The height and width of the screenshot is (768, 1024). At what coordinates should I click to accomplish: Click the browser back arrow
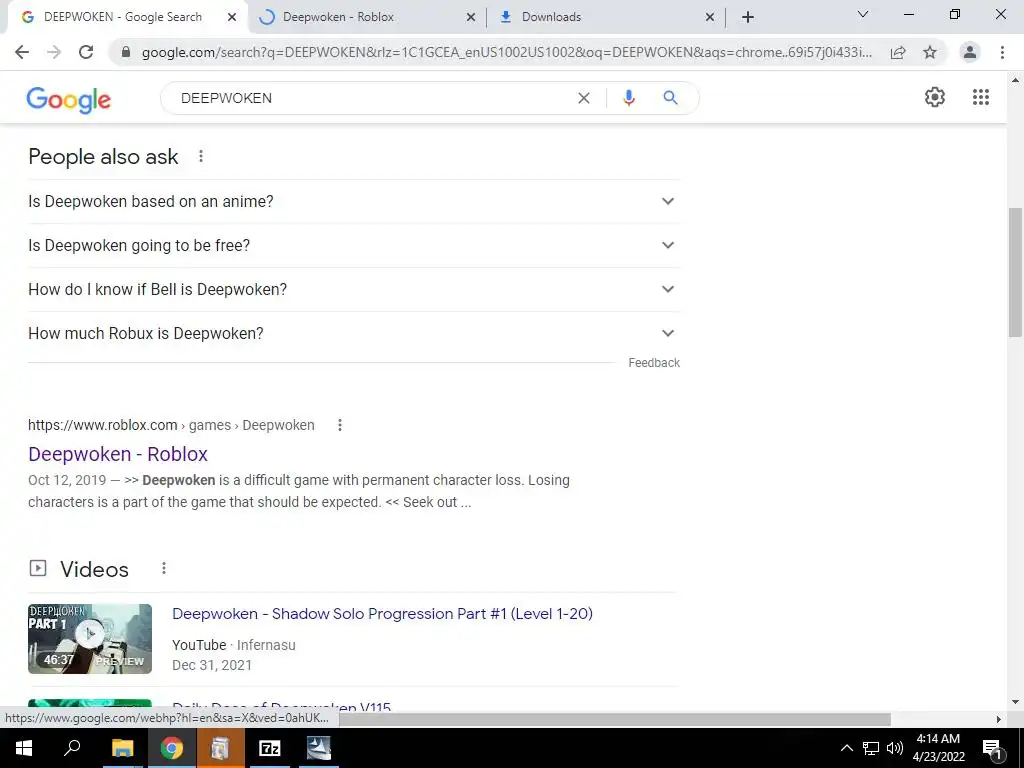22,52
